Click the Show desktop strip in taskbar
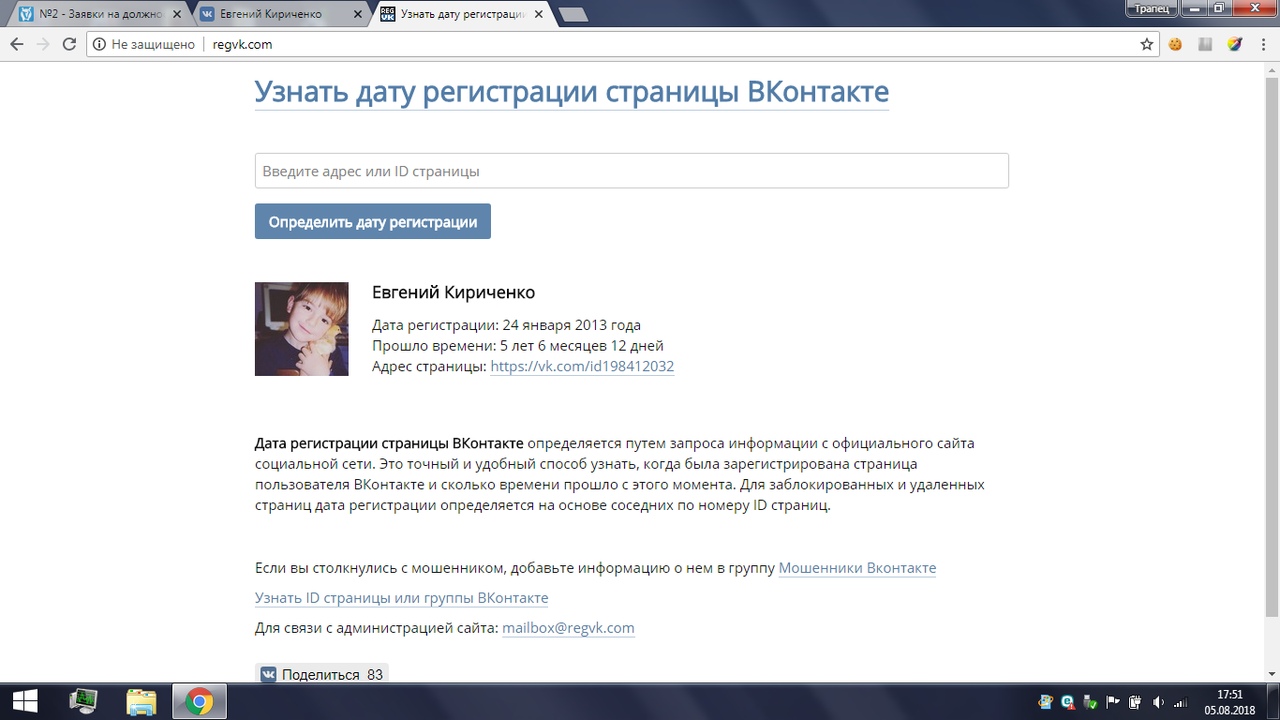The image size is (1280, 720). [1275, 702]
